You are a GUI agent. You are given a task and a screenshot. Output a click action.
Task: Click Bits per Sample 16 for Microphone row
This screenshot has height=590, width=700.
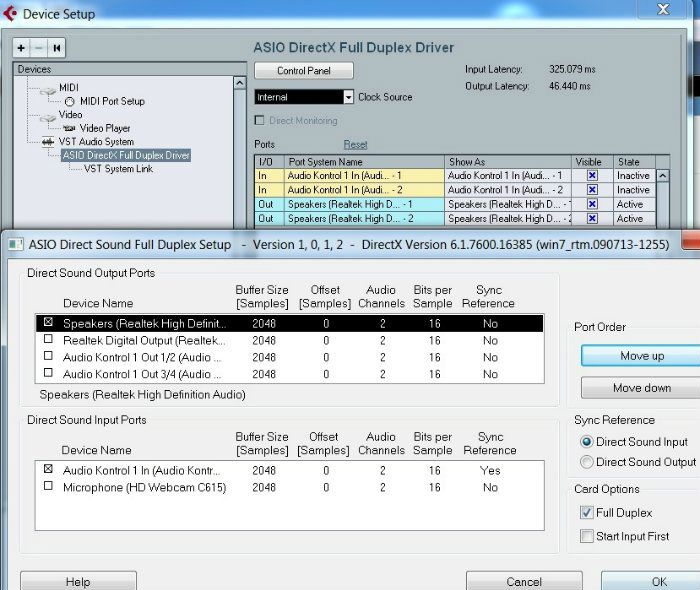[x=434, y=487]
